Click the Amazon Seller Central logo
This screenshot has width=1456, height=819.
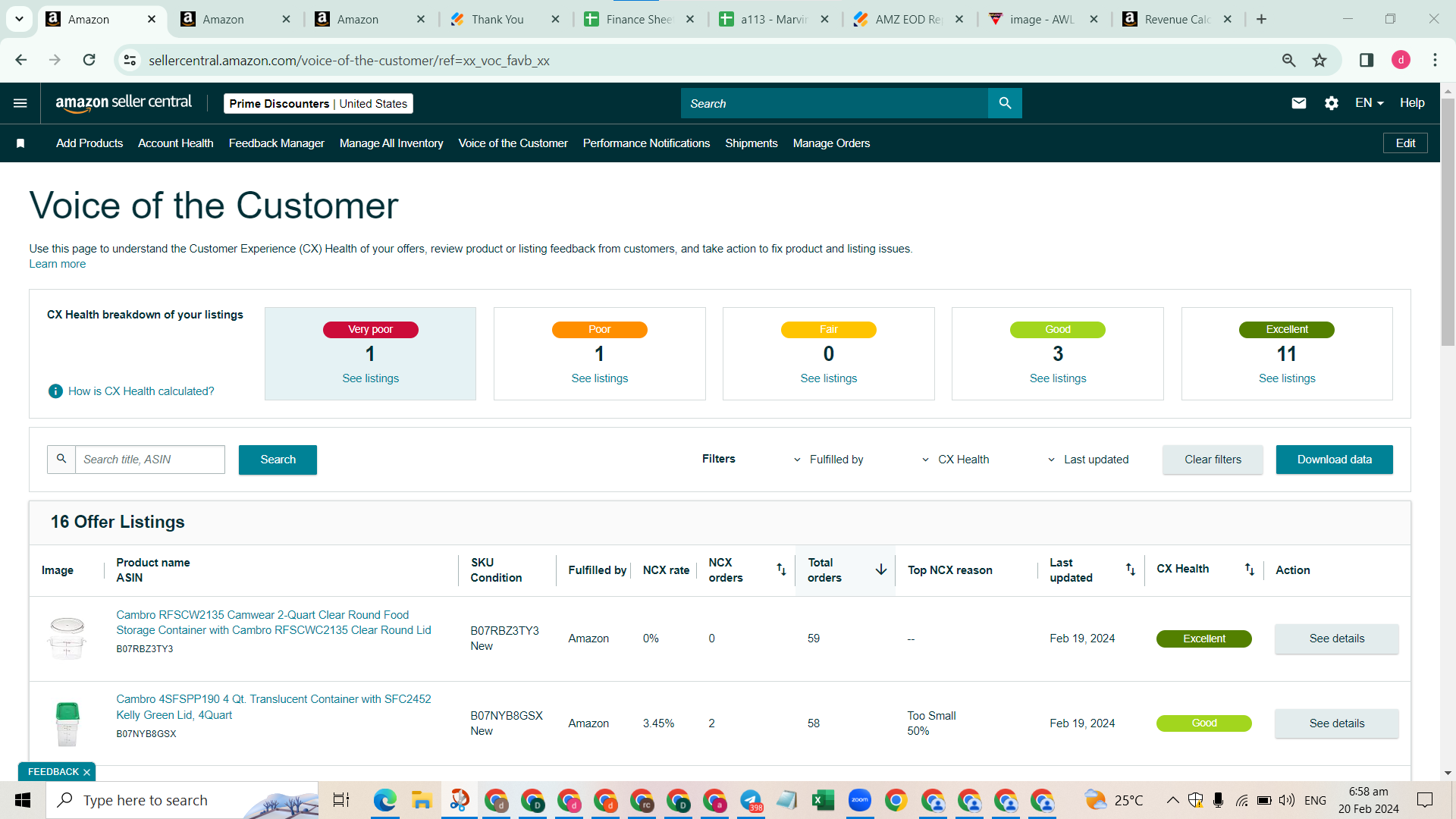pos(124,103)
